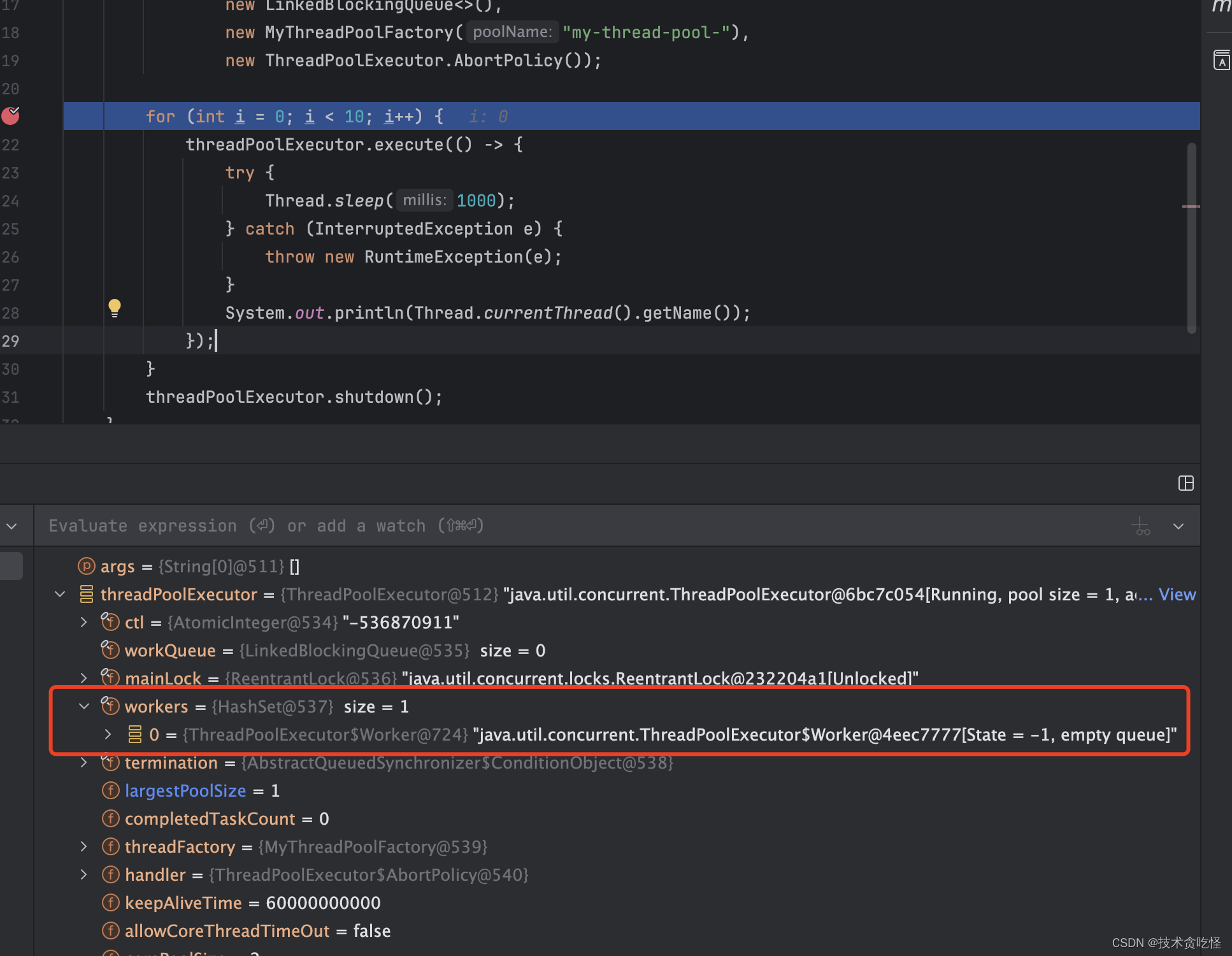Select the workQueue variable row

pos(617,650)
